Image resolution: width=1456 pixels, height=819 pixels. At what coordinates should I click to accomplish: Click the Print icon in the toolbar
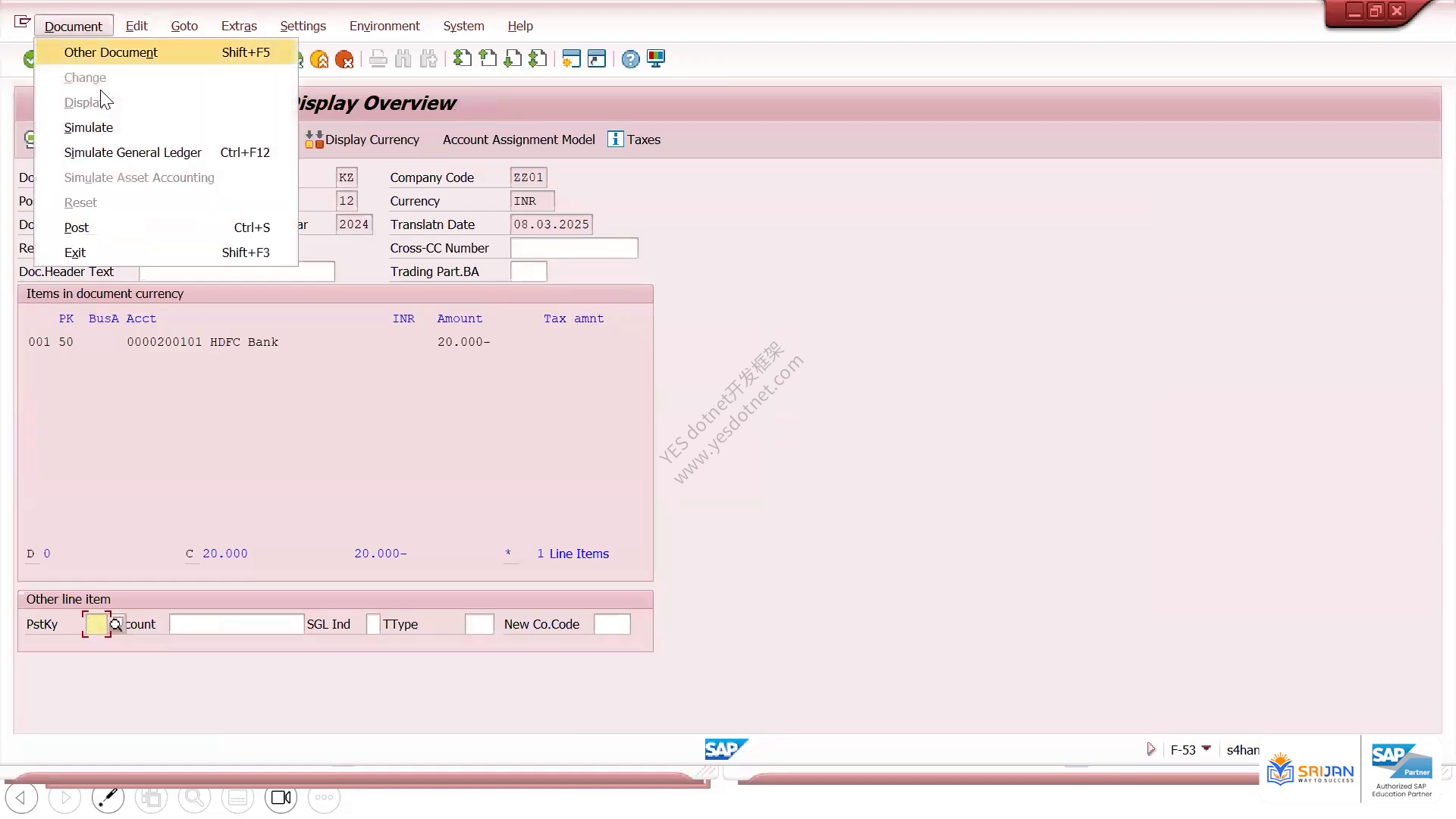pos(378,59)
